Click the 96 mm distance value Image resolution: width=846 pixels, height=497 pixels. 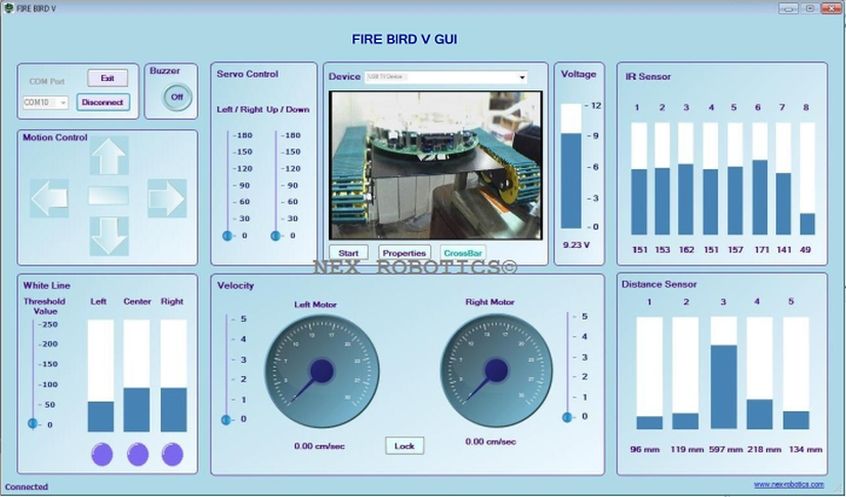click(x=645, y=449)
